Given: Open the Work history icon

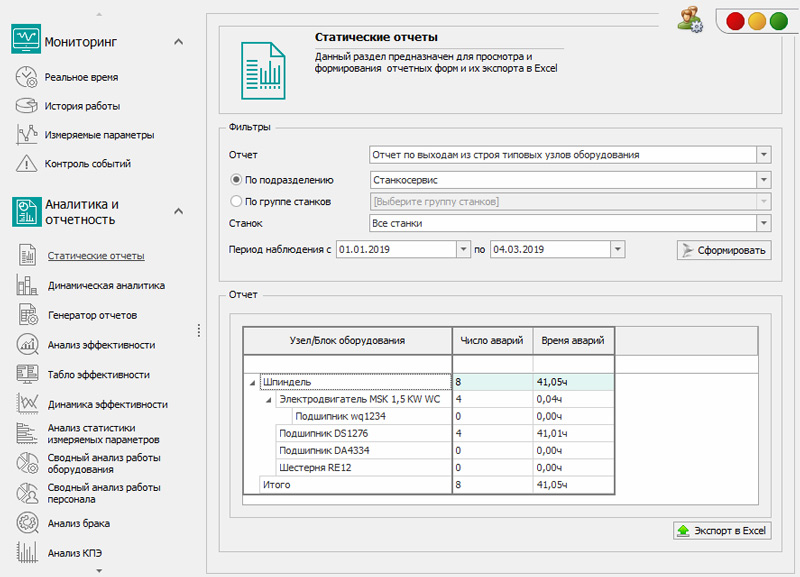Looking at the screenshot, I should click(27, 106).
